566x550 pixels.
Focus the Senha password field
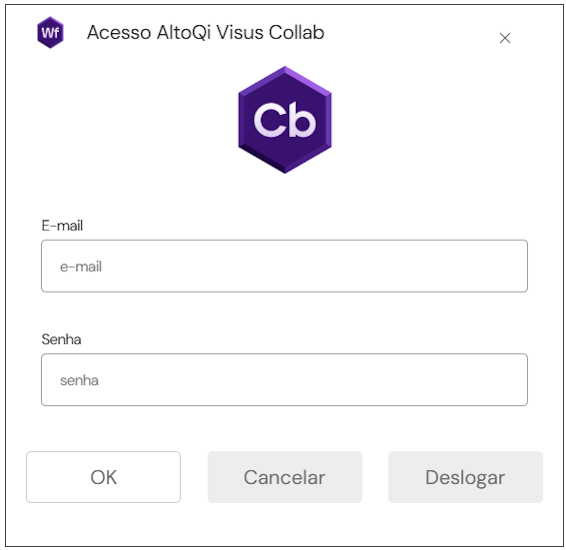(284, 380)
